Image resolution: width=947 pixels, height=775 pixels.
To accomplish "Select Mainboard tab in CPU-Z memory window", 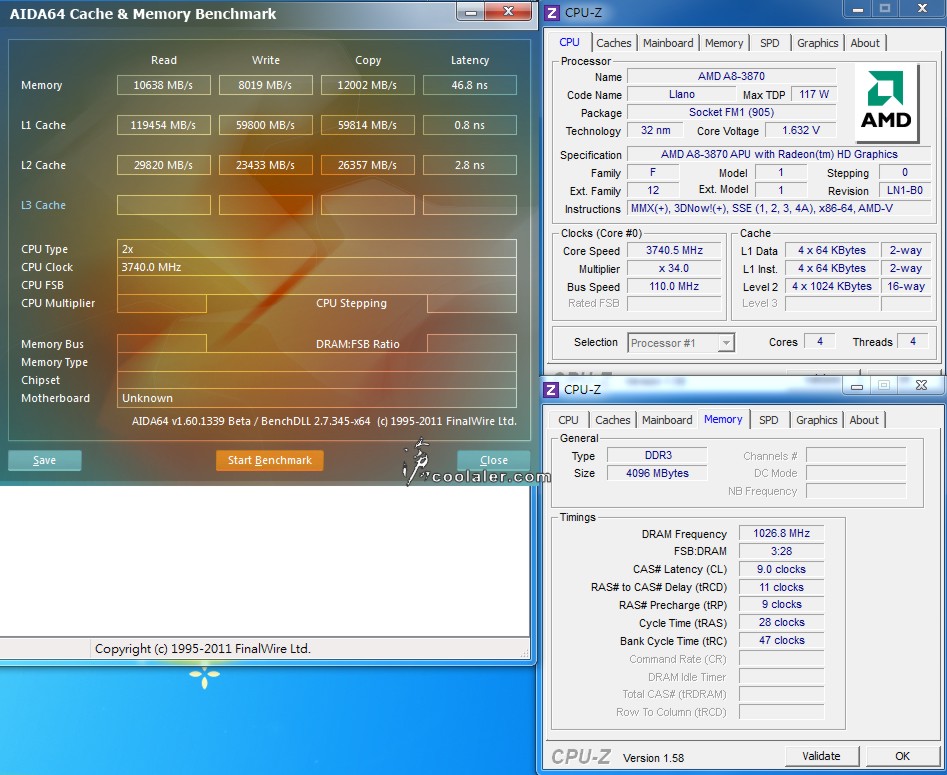I will click(x=667, y=420).
